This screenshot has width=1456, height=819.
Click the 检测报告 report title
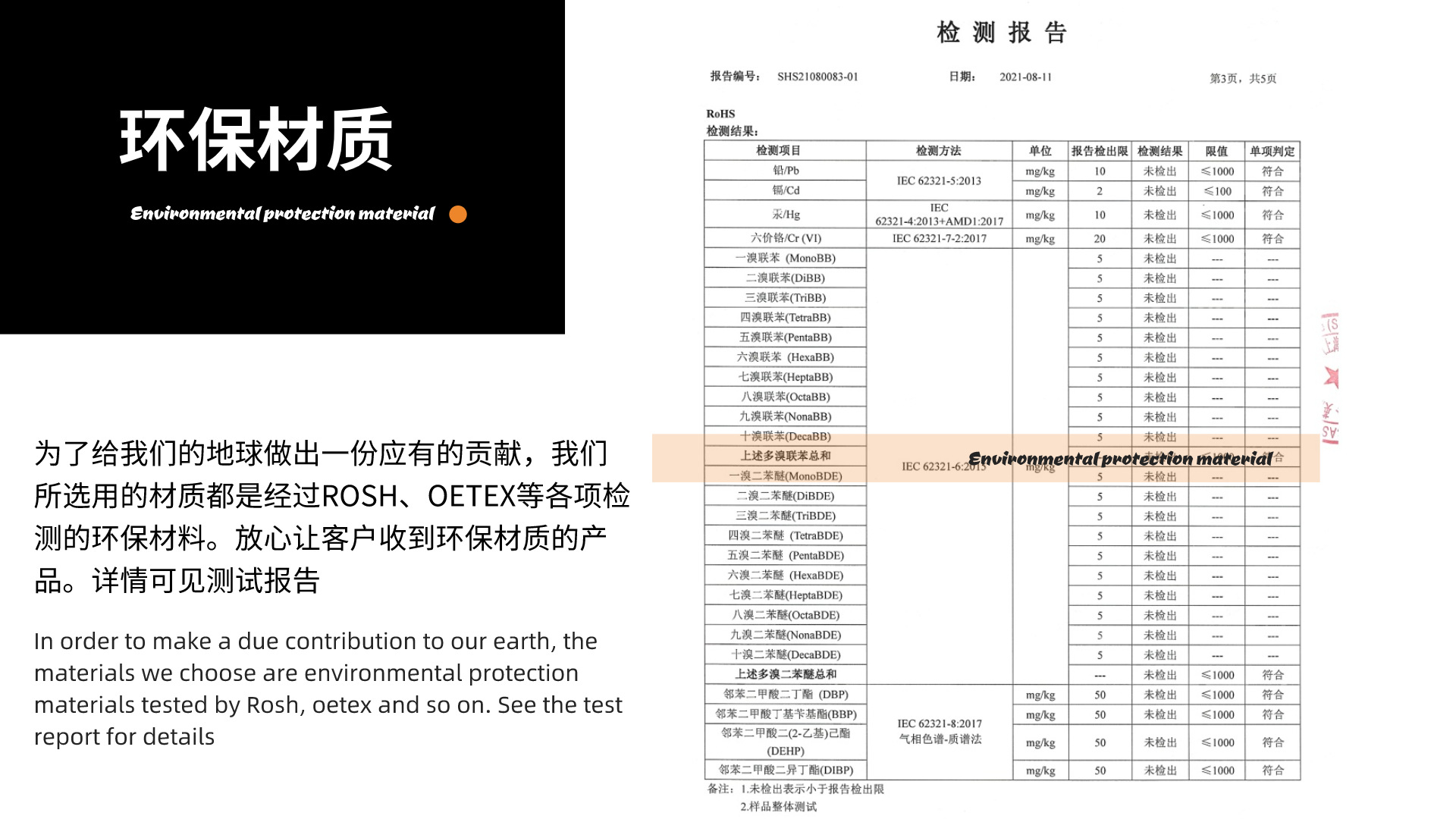[x=1001, y=33]
